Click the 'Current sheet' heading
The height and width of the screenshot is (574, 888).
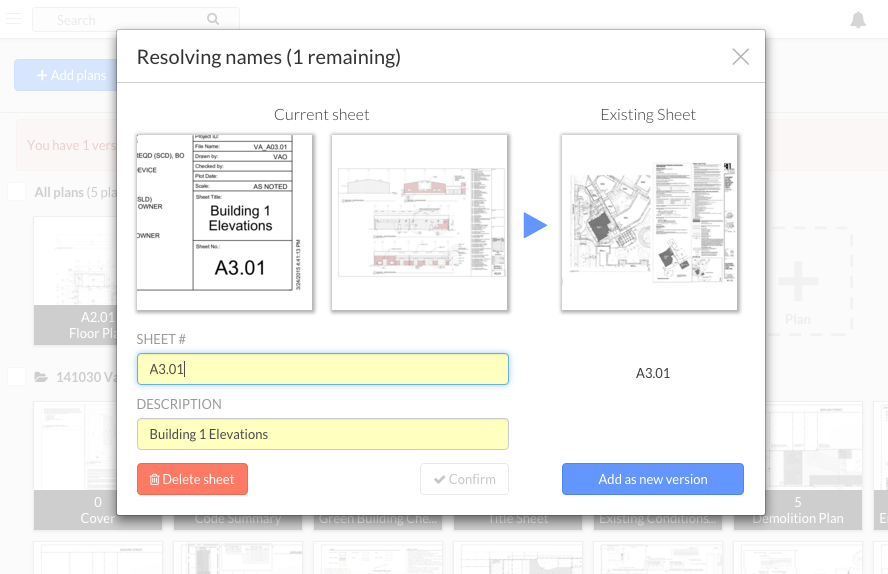coord(322,114)
